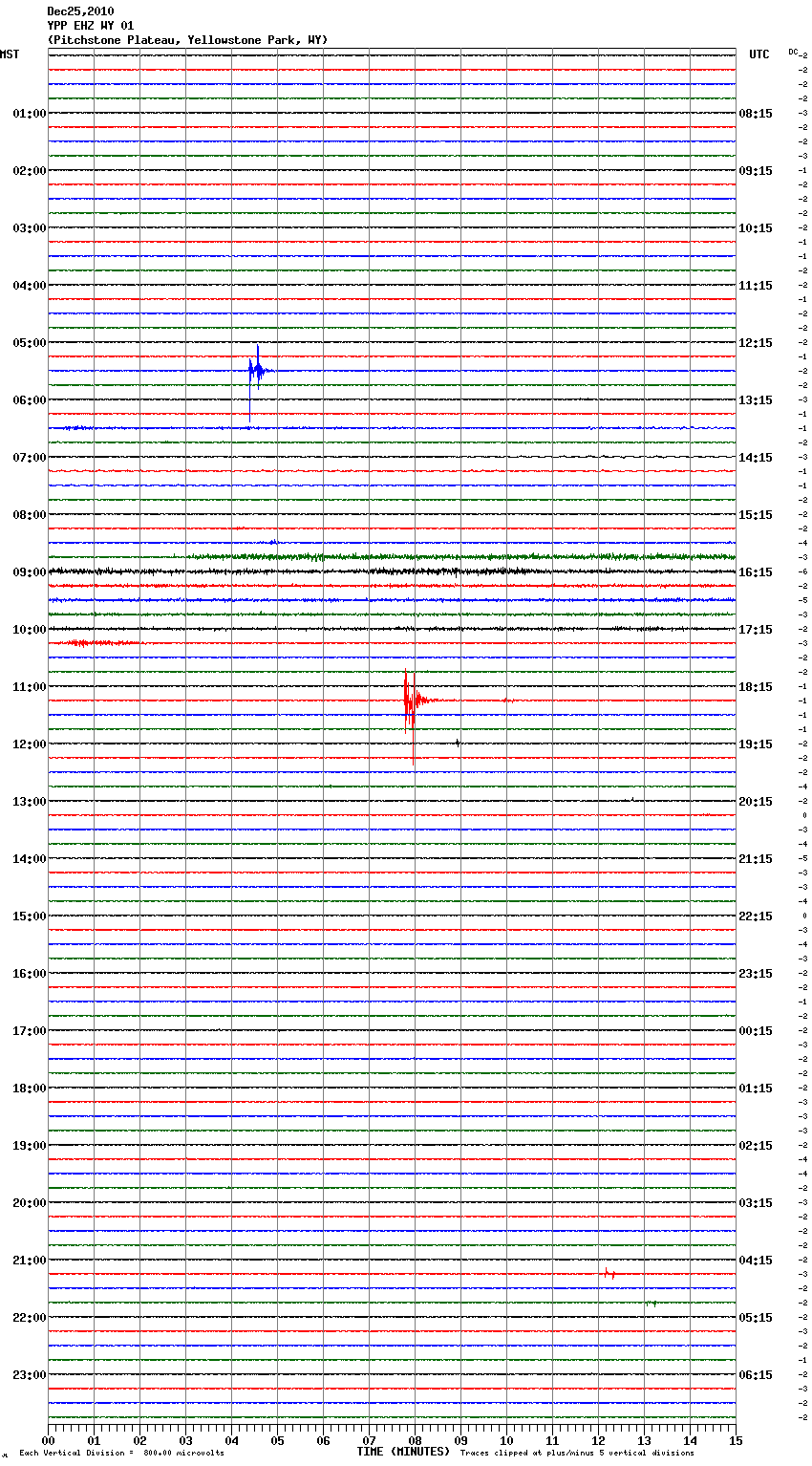Click minute tick label 05 on bottom axis

coord(277,1440)
